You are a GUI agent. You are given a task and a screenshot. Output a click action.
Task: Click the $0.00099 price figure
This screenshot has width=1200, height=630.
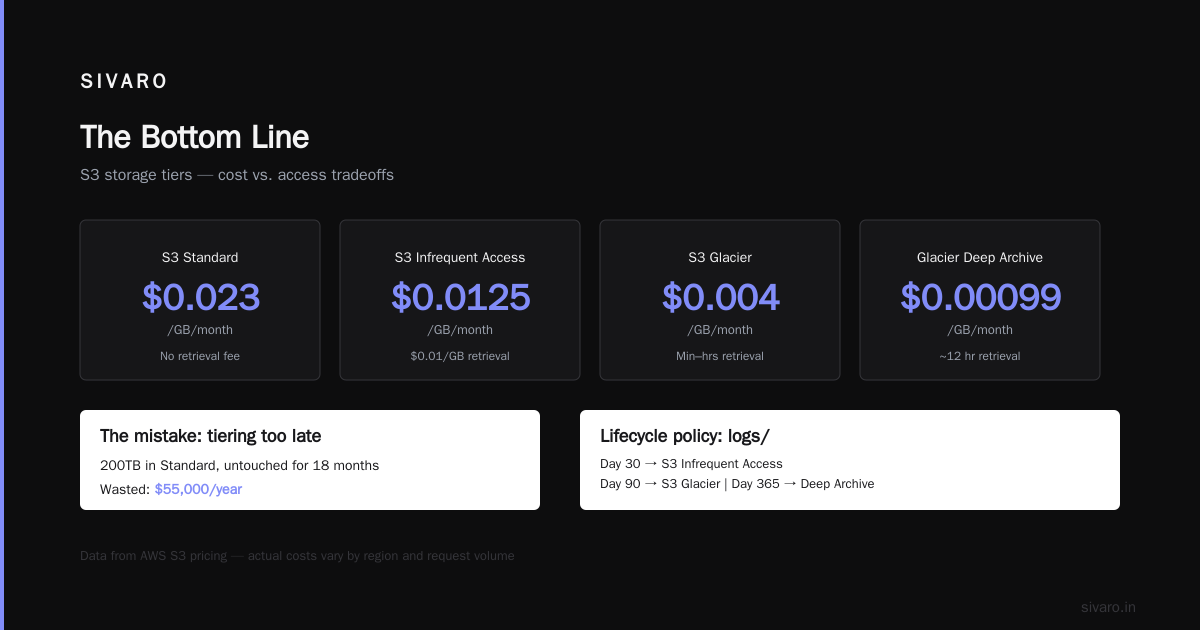980,297
